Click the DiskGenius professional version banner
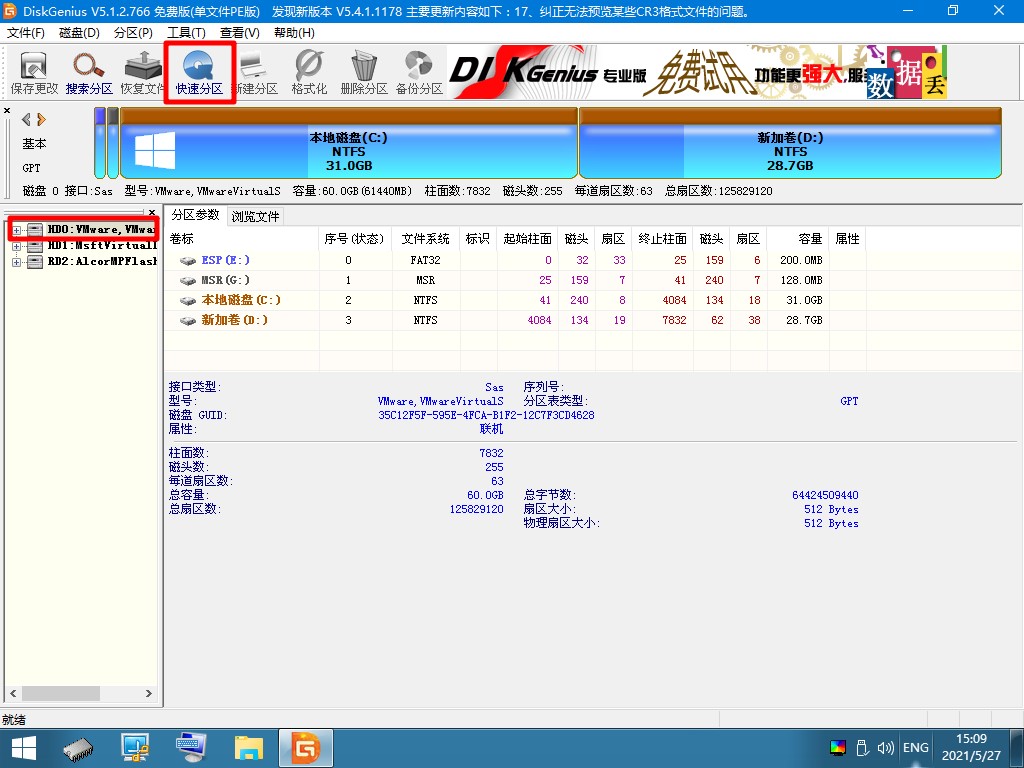This screenshot has height=768, width=1024. [697, 72]
